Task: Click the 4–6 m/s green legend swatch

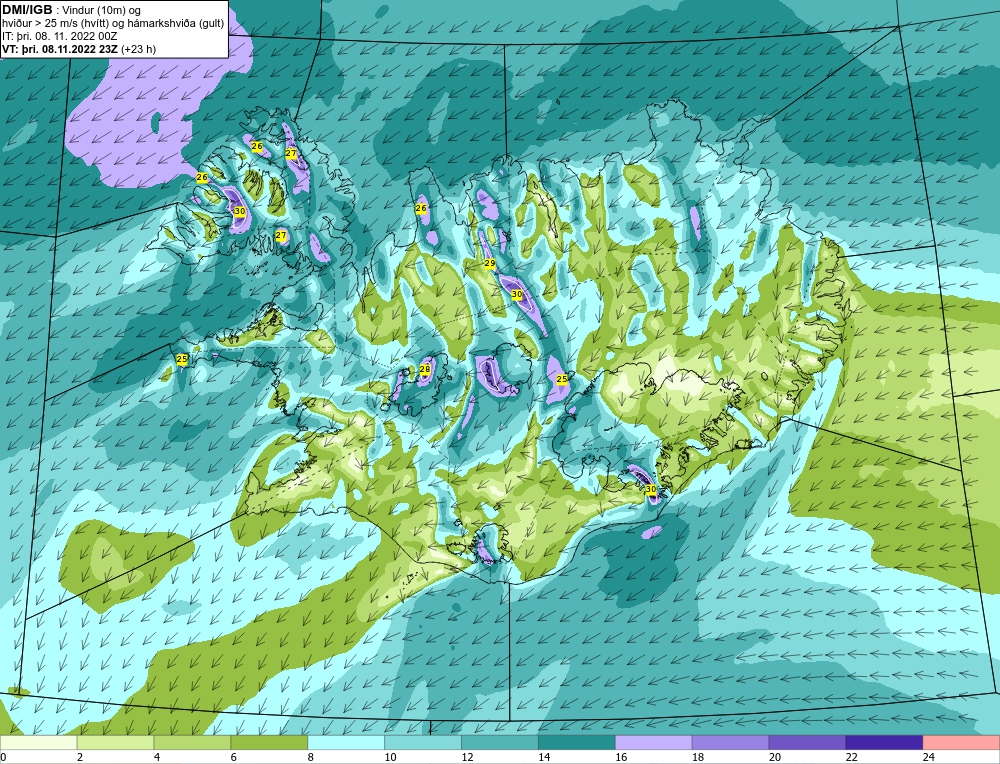Action: pyautogui.click(x=192, y=743)
